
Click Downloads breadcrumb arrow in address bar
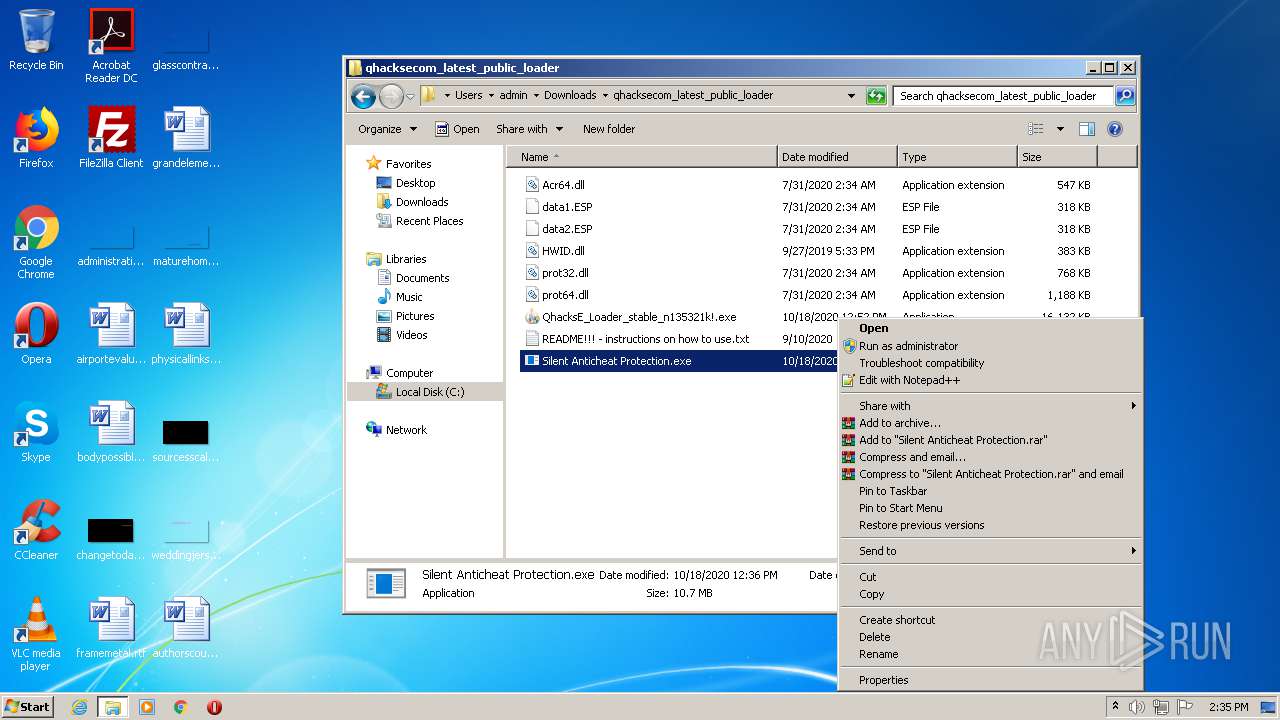coord(605,96)
